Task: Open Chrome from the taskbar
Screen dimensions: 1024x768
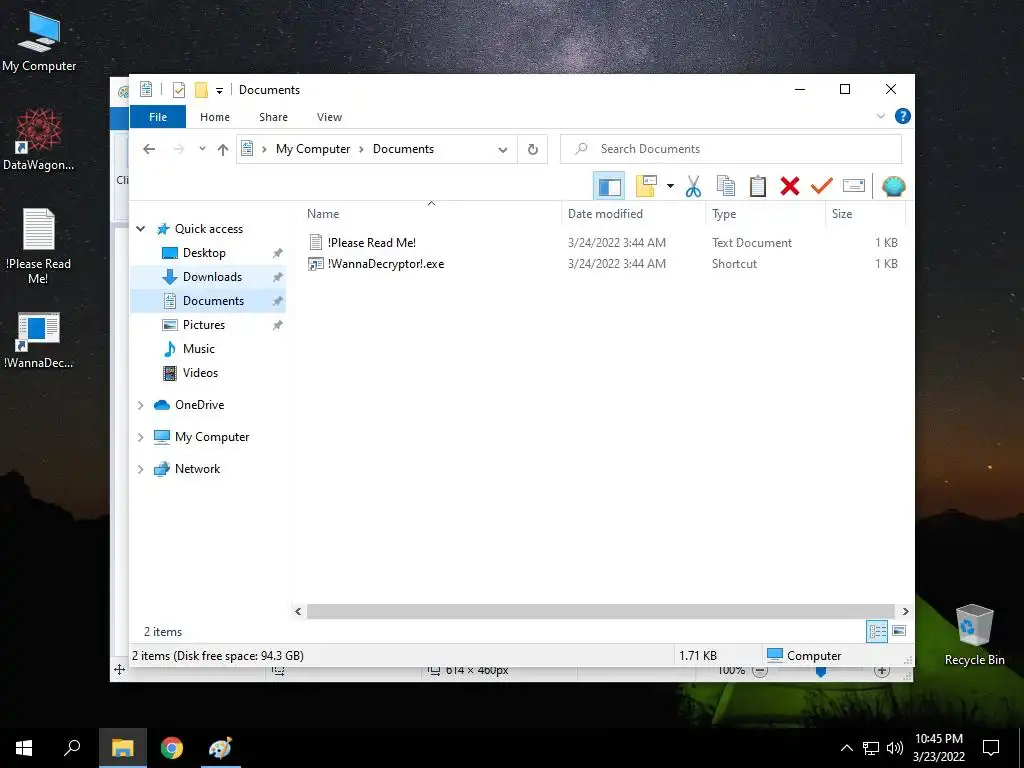Action: (172, 748)
